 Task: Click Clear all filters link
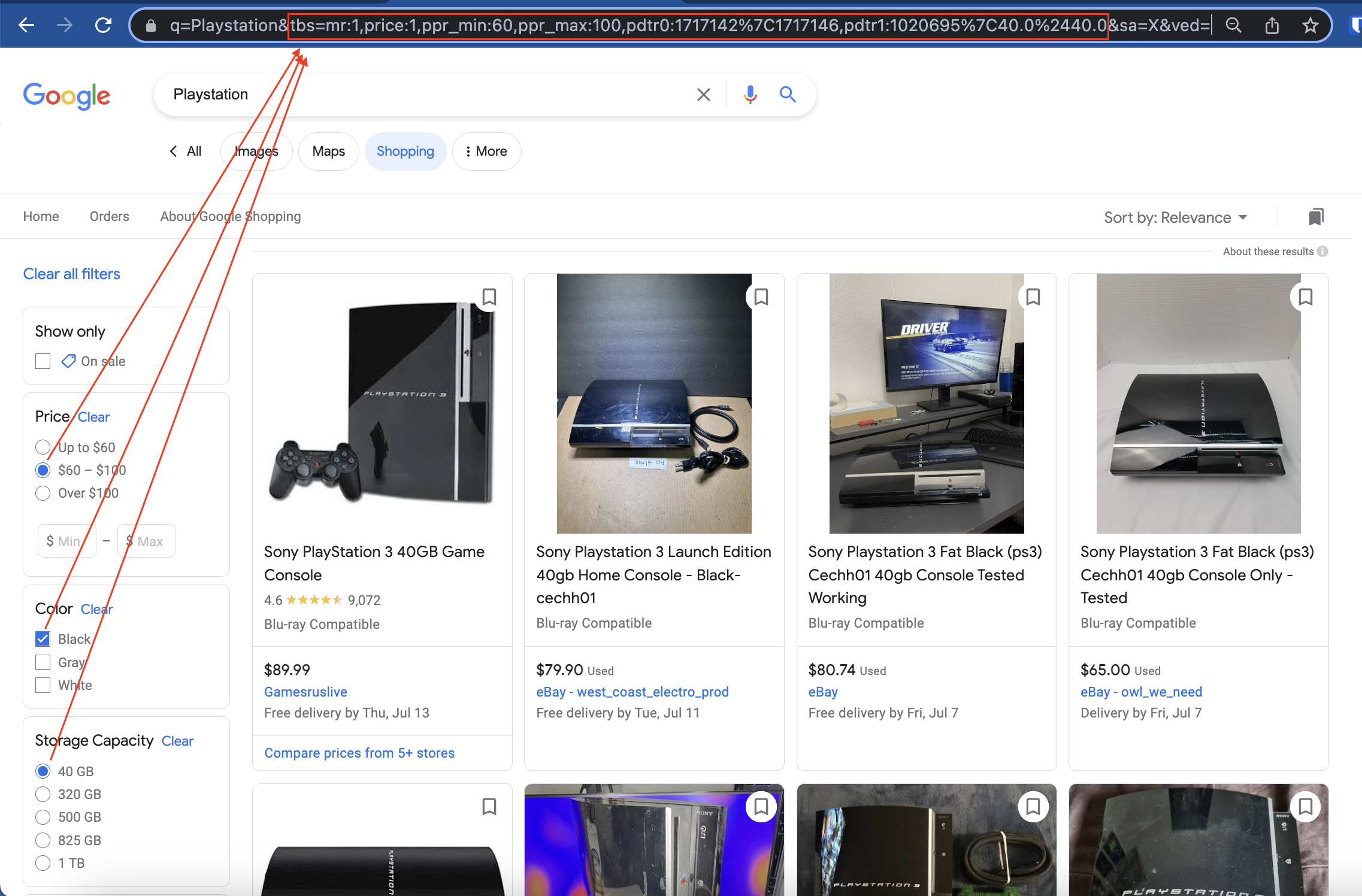click(x=71, y=274)
